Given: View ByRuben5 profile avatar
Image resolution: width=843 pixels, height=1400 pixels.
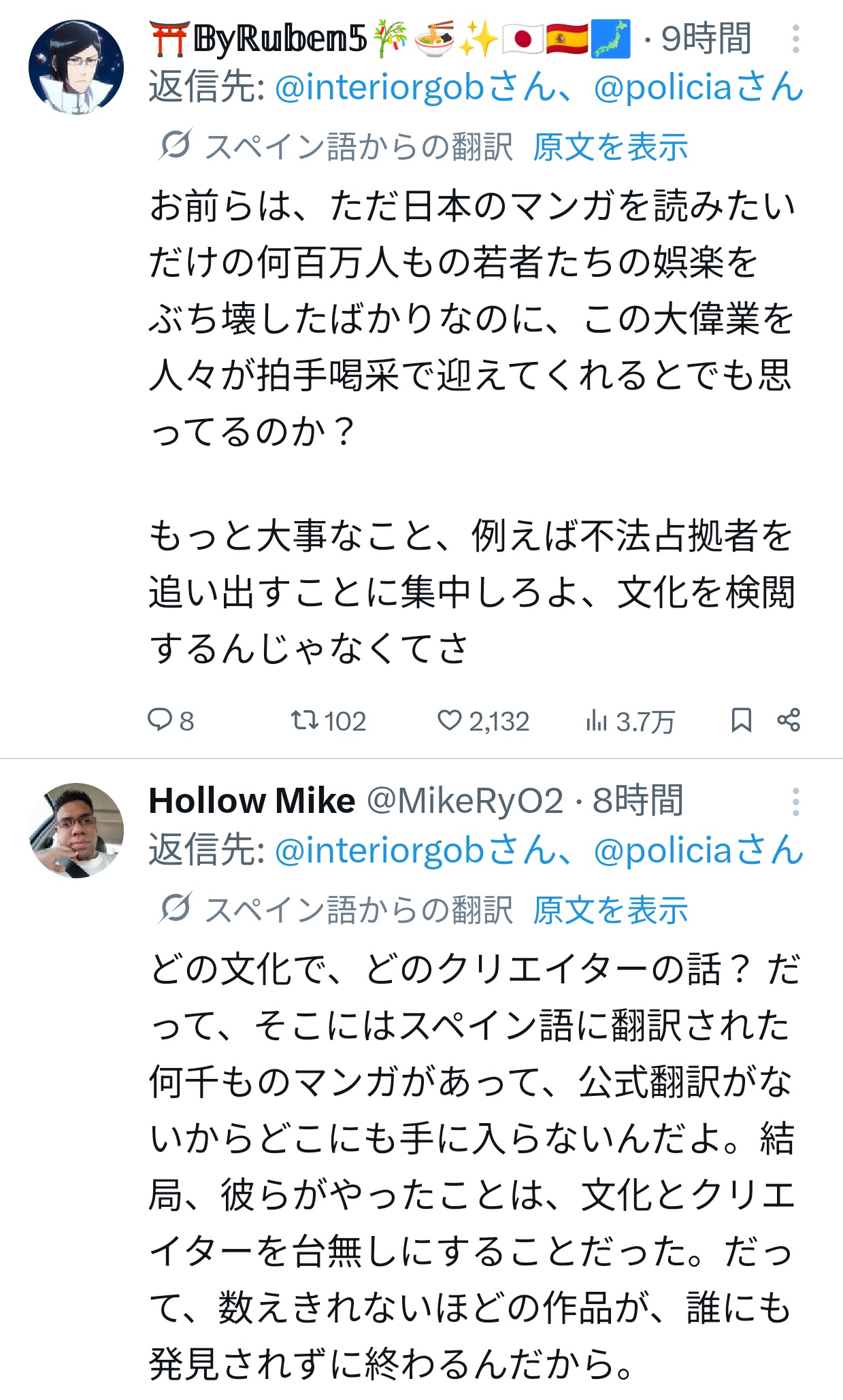Looking at the screenshot, I should 76,67.
